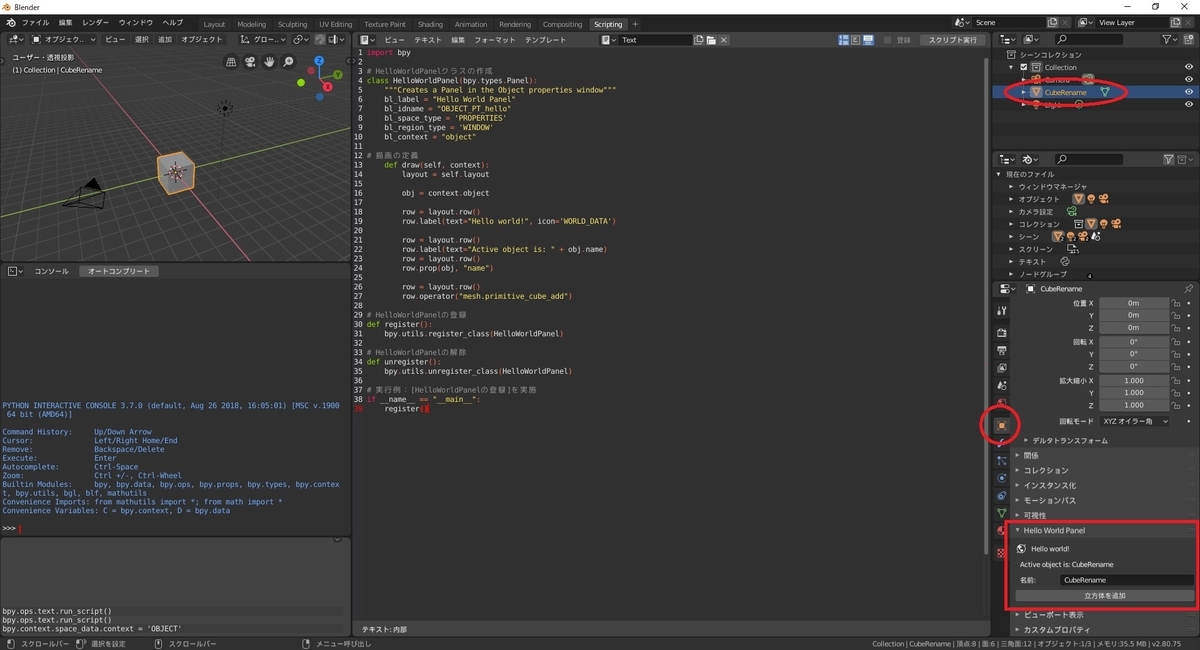
Task: Add a new workspace with plus button
Action: [x=635, y=24]
